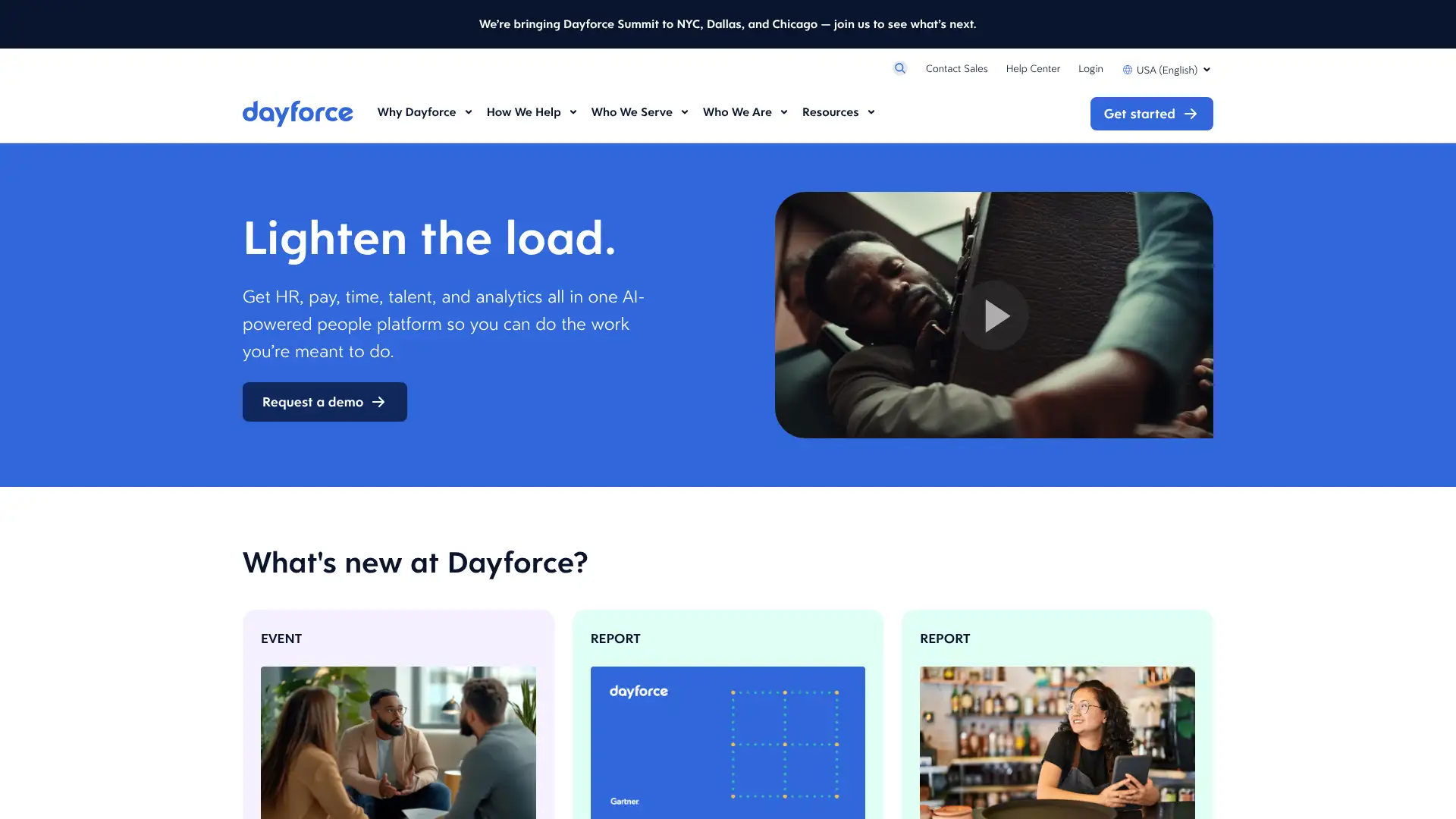Click the Get started button

coord(1151,114)
